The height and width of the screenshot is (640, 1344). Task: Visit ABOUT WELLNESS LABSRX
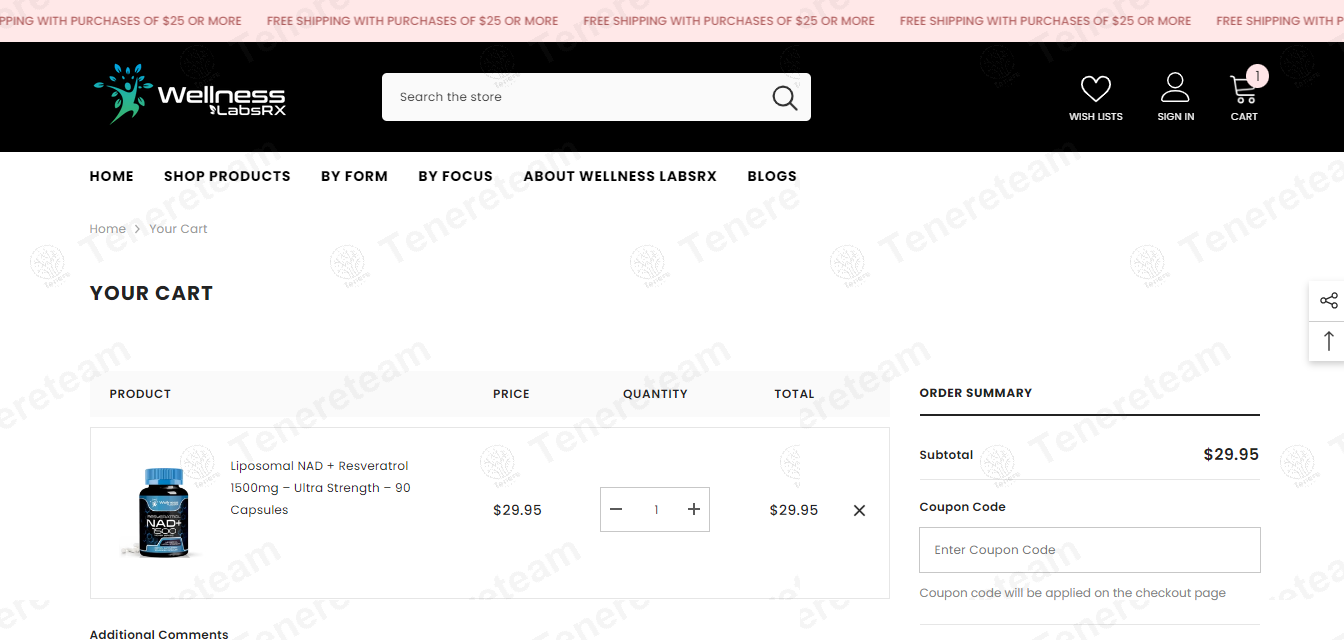(619, 176)
